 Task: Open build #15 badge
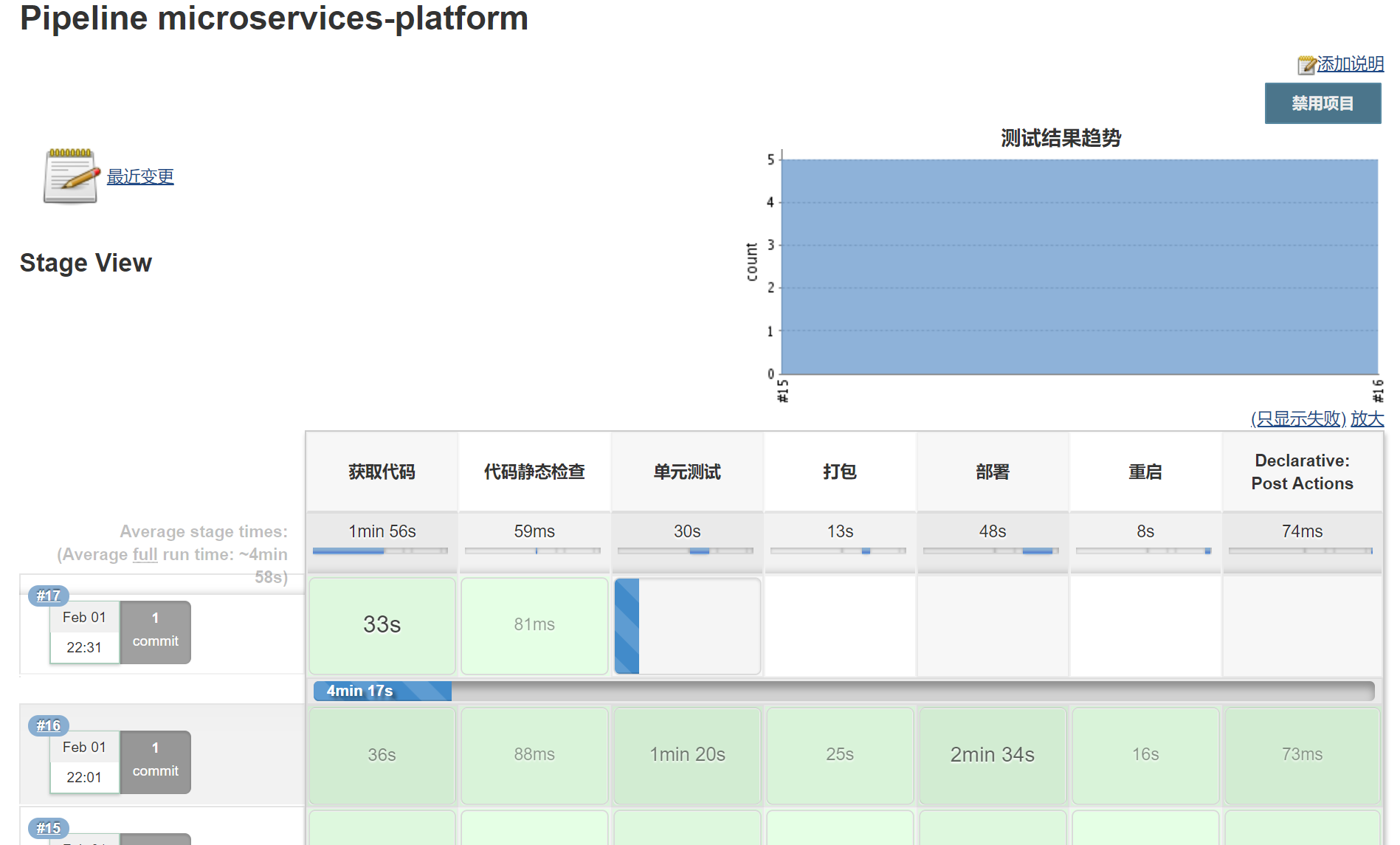pos(49,828)
